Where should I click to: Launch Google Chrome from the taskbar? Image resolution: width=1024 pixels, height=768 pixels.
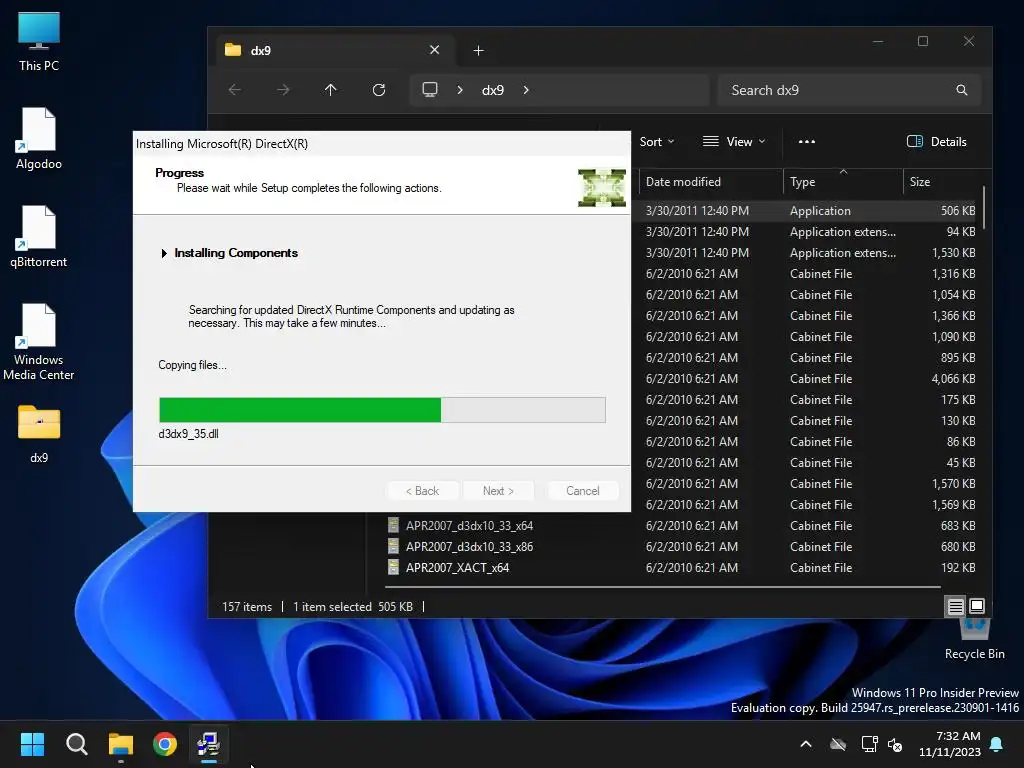pos(165,744)
